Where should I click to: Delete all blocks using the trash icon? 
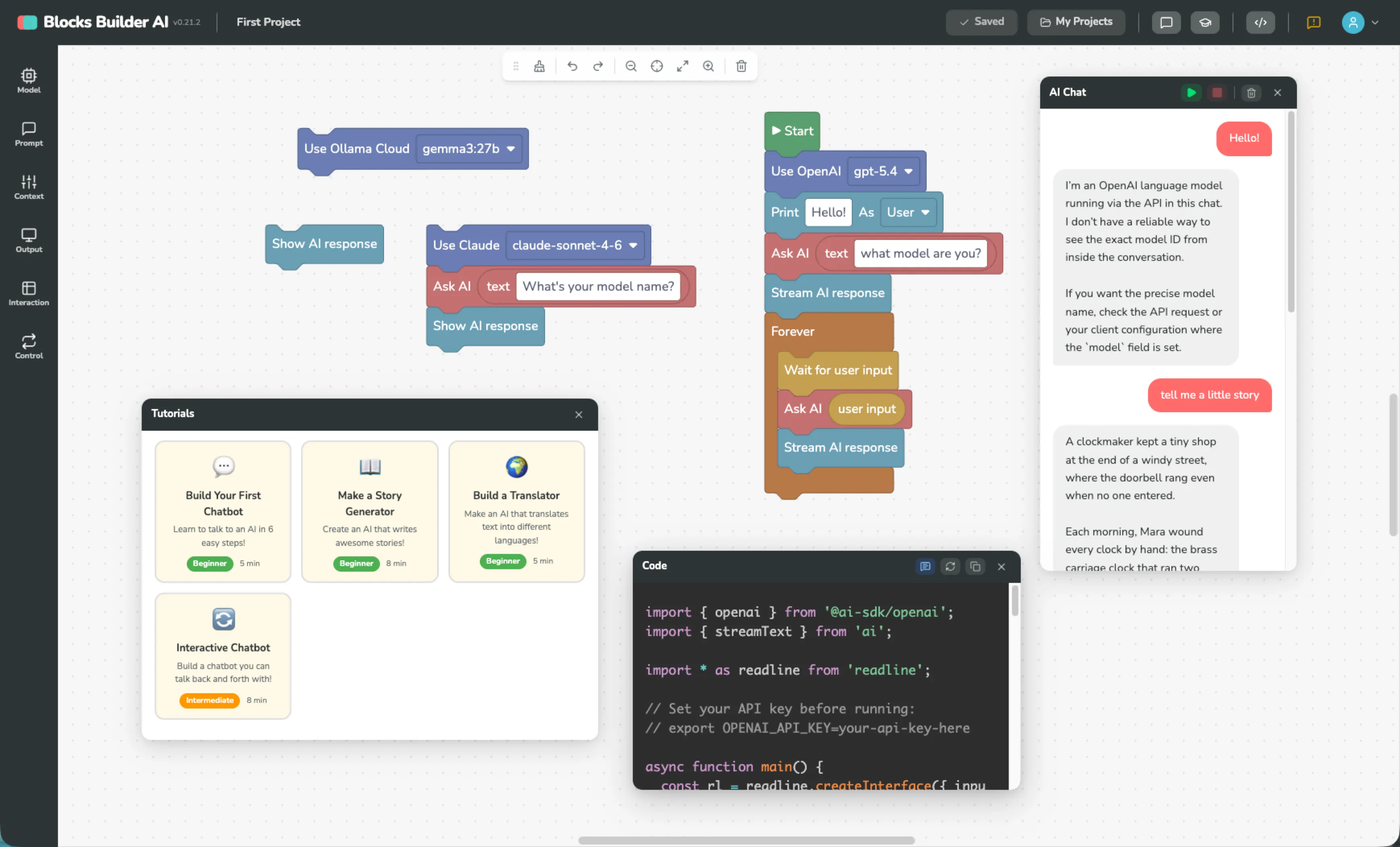coord(741,66)
